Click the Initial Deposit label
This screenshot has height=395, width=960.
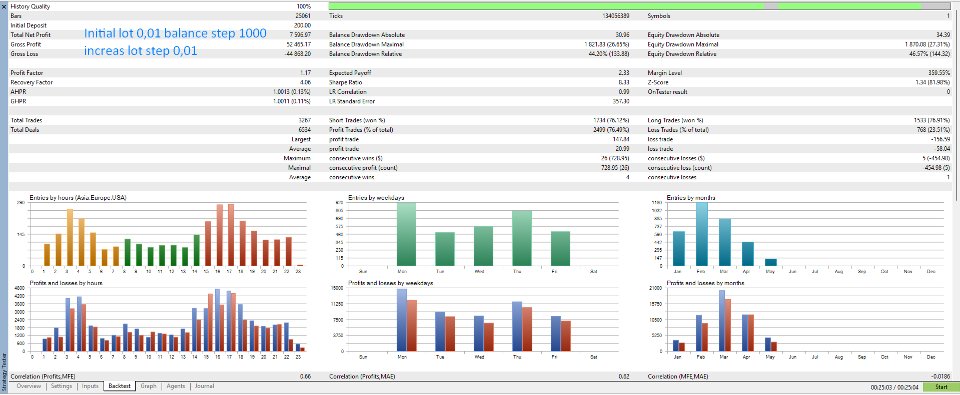point(29,25)
